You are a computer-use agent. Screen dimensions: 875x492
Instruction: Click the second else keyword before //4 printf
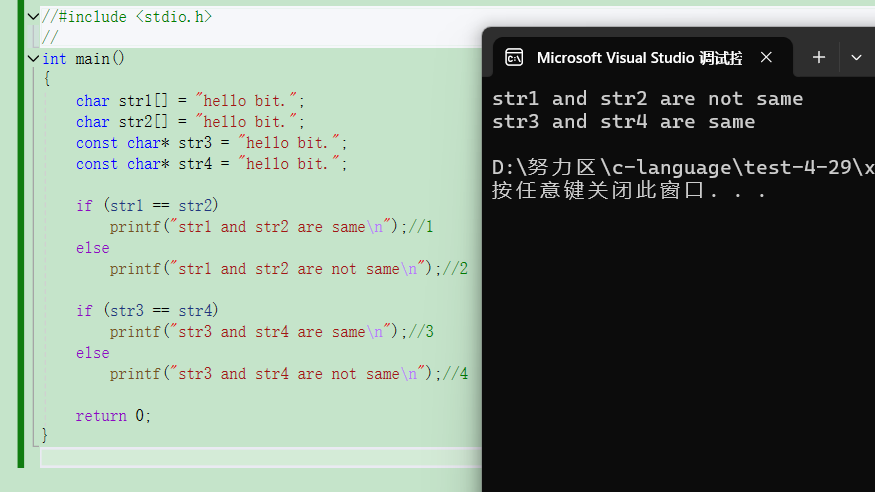coord(93,353)
